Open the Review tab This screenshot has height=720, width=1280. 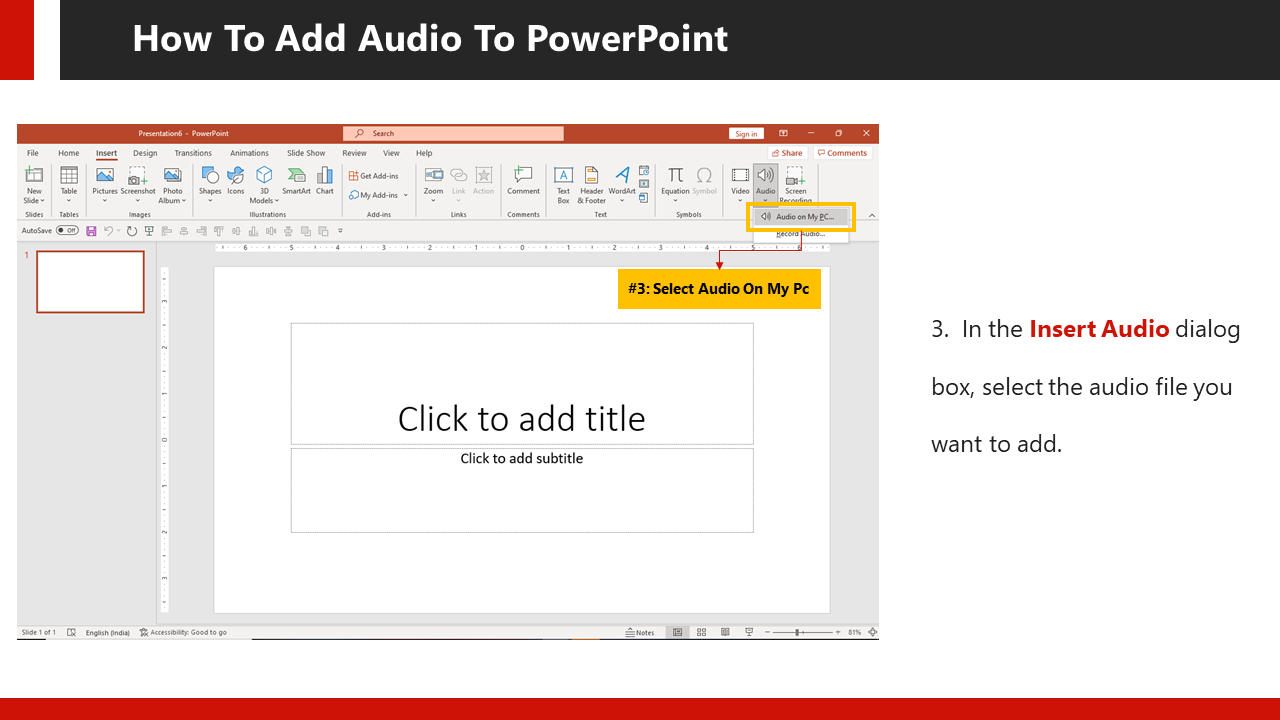click(354, 153)
